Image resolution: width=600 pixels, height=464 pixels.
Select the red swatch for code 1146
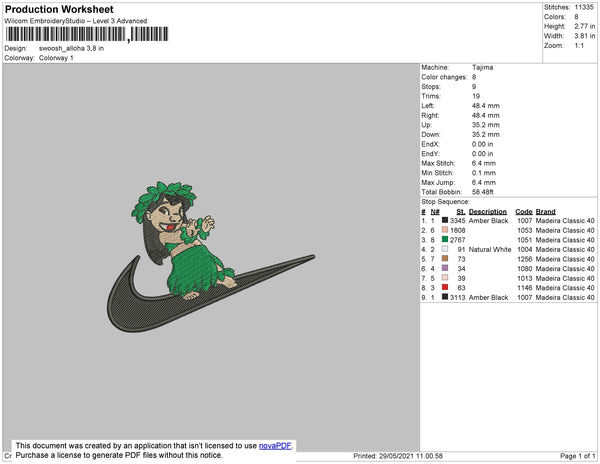[x=445, y=287]
